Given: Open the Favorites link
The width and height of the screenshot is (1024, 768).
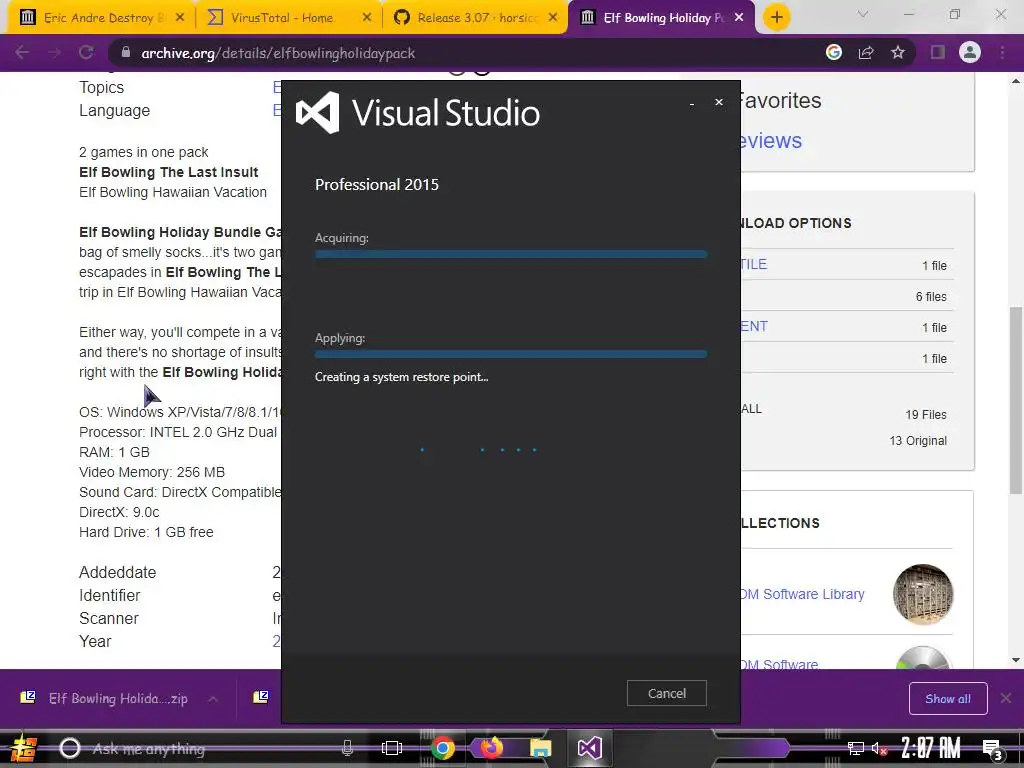Looking at the screenshot, I should coord(780,101).
